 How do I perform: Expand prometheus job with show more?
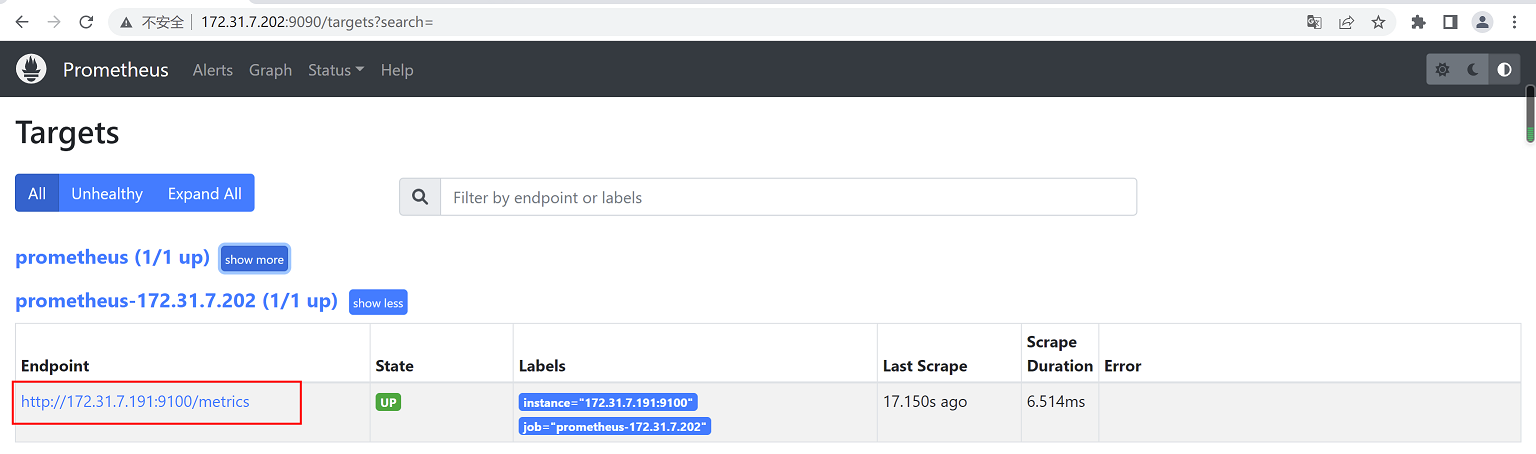click(x=254, y=259)
